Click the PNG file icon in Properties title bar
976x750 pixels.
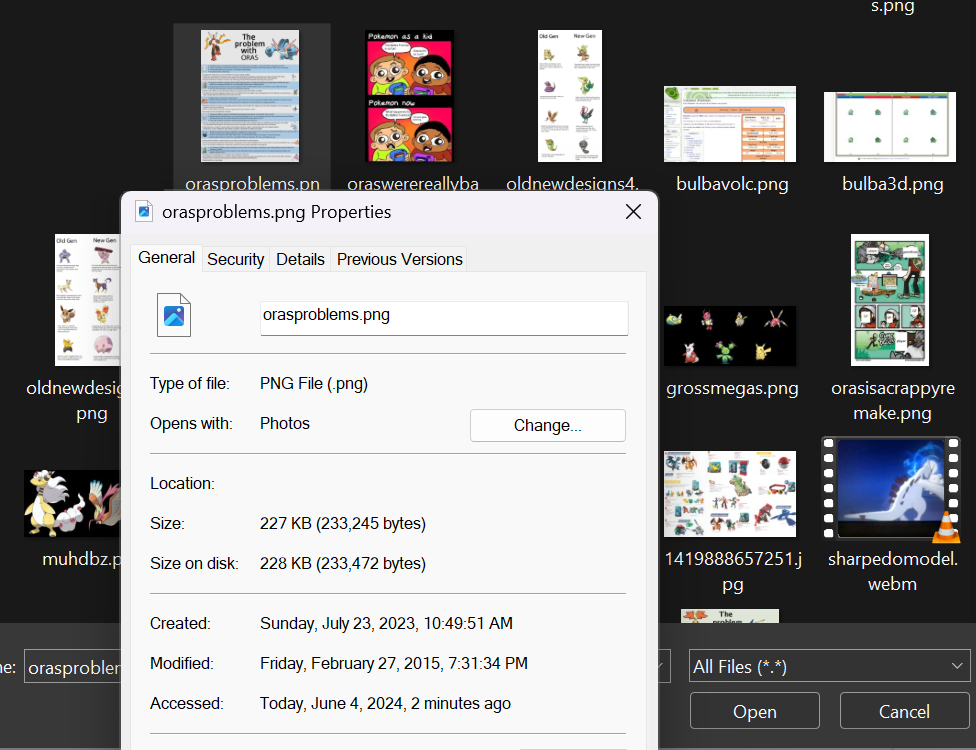(x=144, y=212)
